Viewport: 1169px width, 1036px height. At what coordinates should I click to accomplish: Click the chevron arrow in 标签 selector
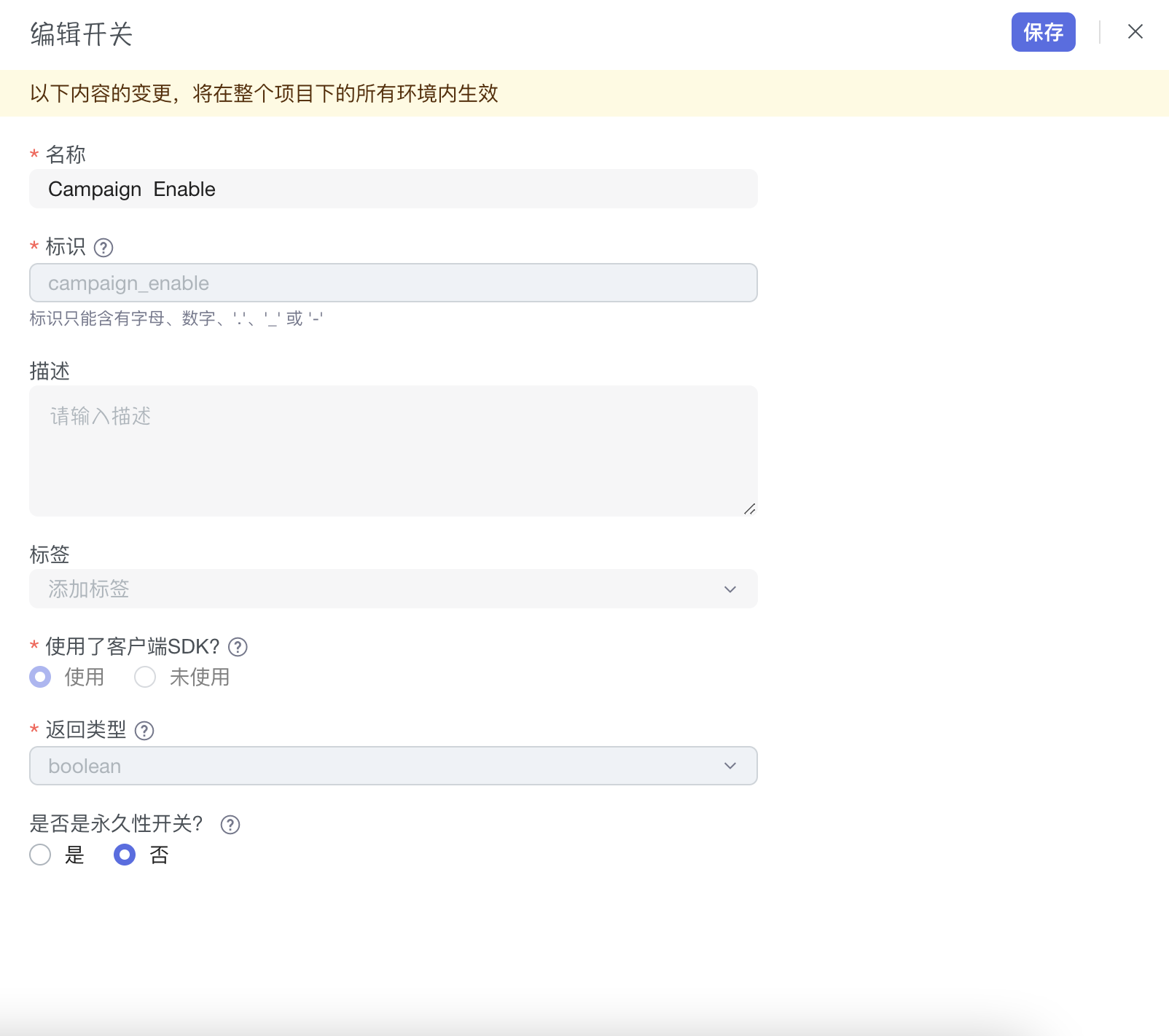click(x=730, y=589)
